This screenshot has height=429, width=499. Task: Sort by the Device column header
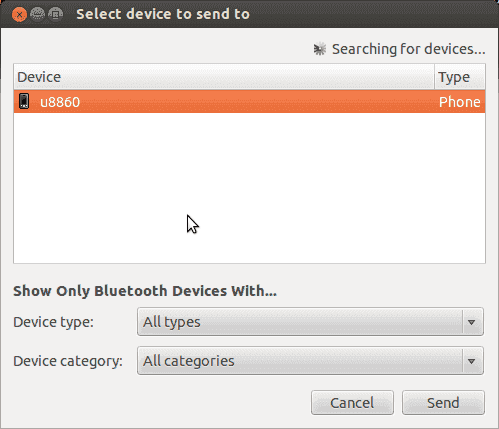click(224, 77)
